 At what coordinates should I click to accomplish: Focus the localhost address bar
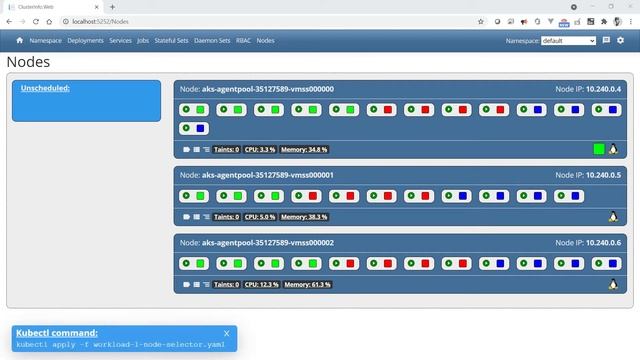click(269, 22)
